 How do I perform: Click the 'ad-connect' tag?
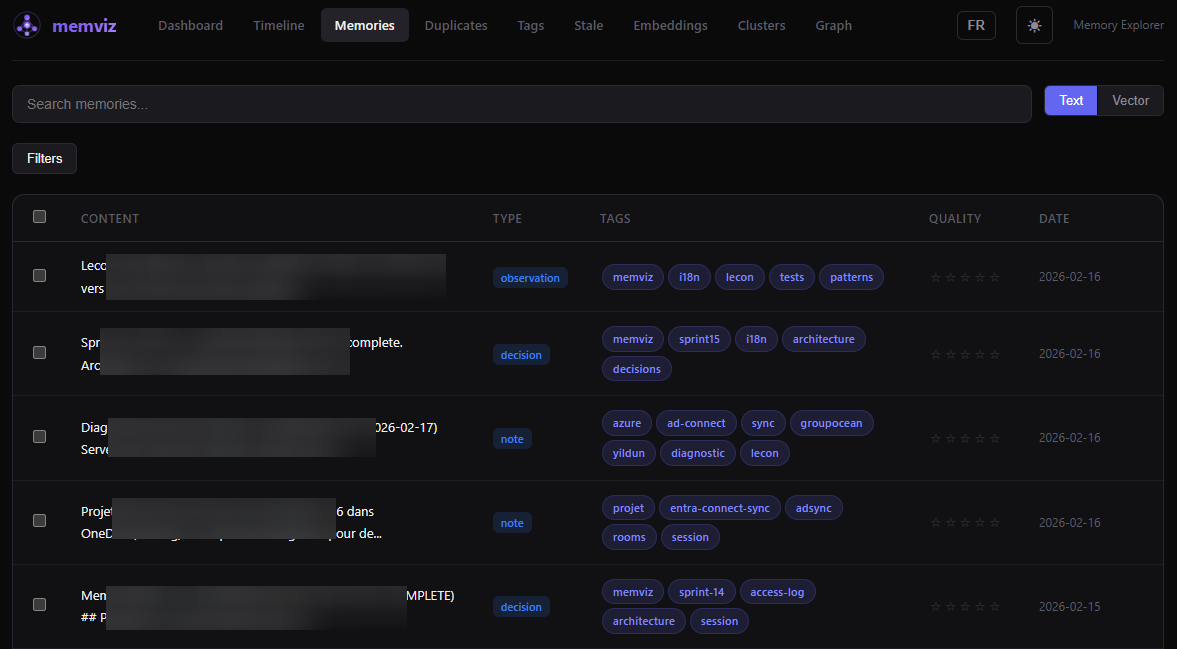click(697, 423)
